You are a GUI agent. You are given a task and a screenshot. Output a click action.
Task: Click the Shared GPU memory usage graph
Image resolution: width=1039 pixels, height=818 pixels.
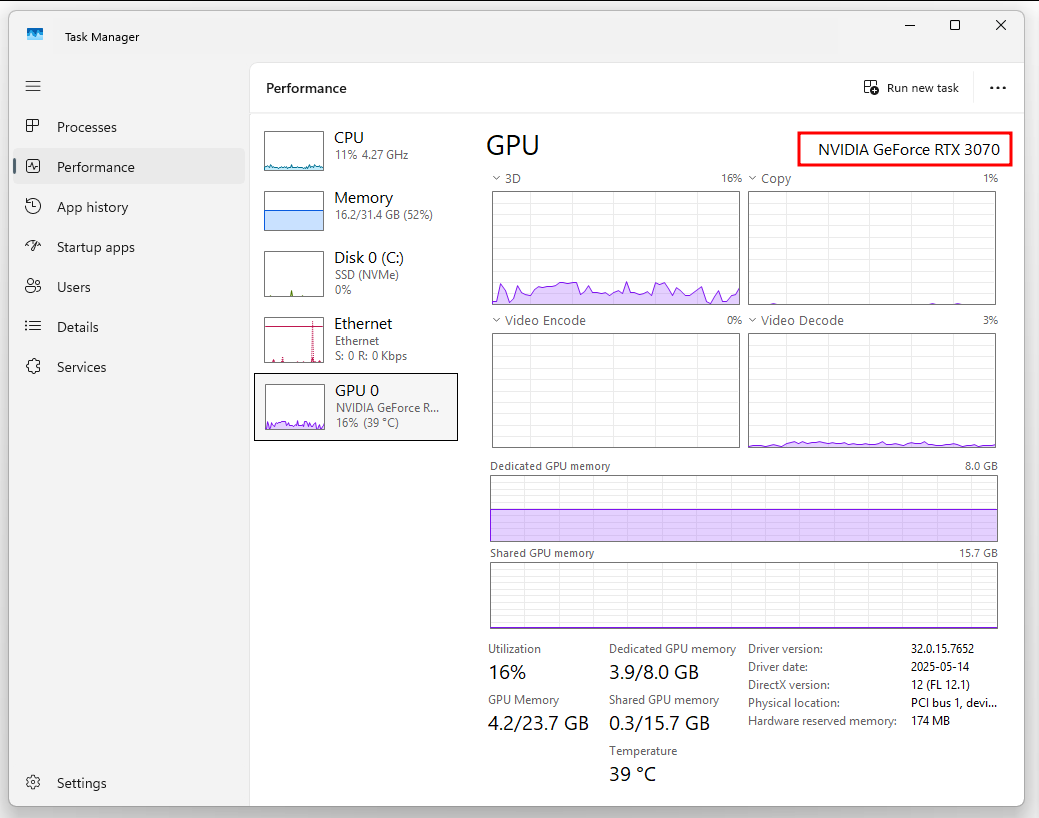point(743,595)
